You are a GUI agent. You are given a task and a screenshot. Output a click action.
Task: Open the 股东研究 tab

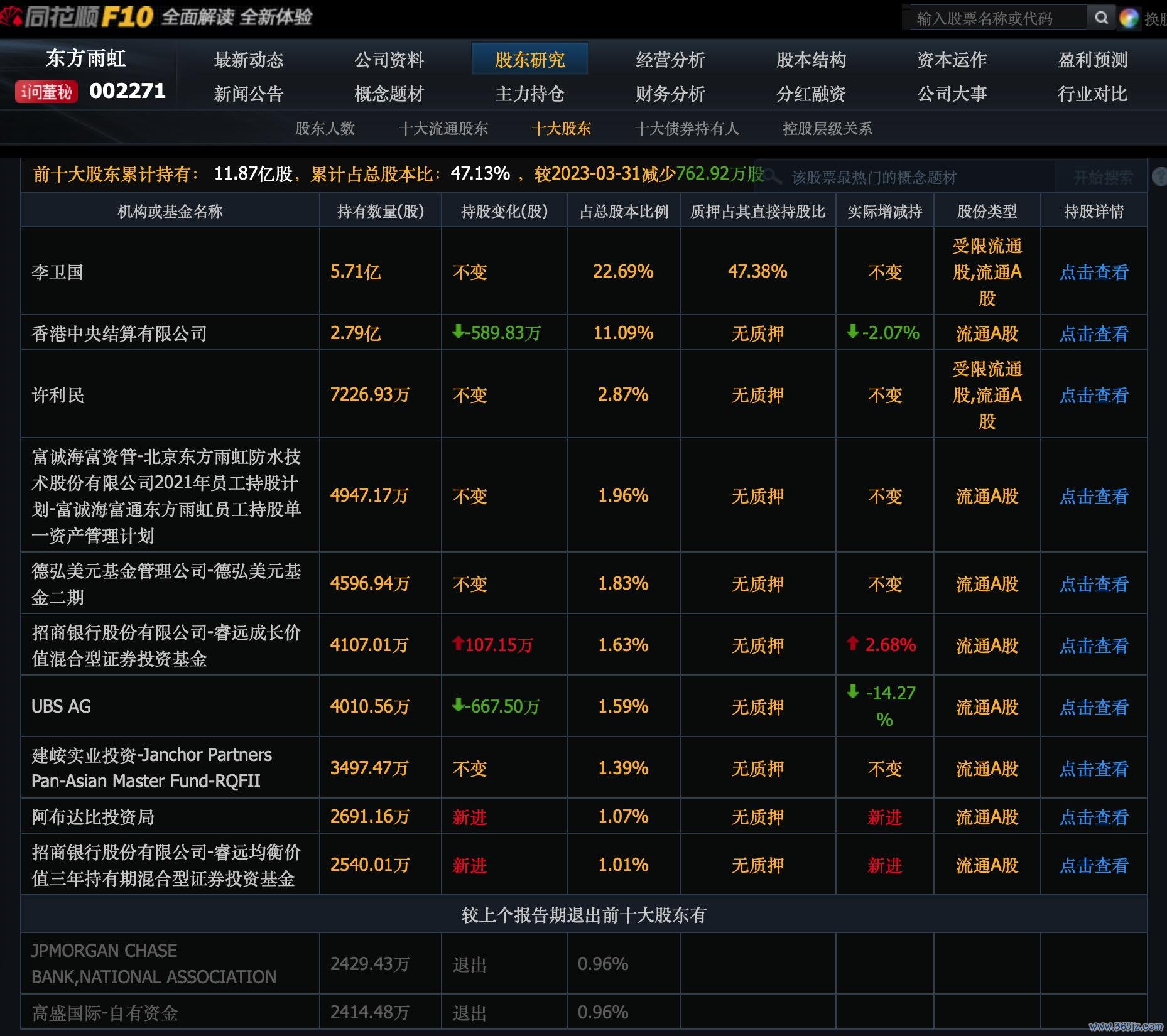click(x=529, y=60)
